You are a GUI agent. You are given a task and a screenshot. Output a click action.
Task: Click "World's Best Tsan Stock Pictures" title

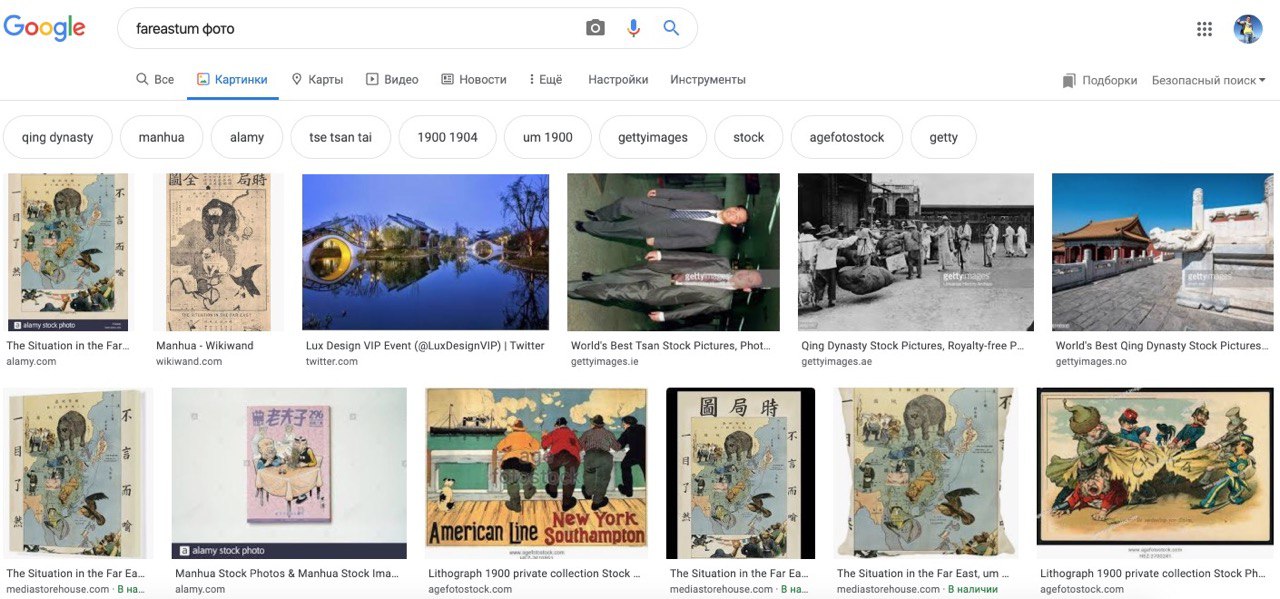671,346
